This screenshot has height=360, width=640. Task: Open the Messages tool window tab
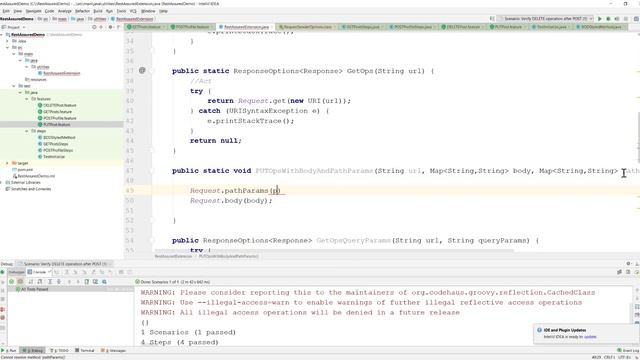(x=113, y=351)
